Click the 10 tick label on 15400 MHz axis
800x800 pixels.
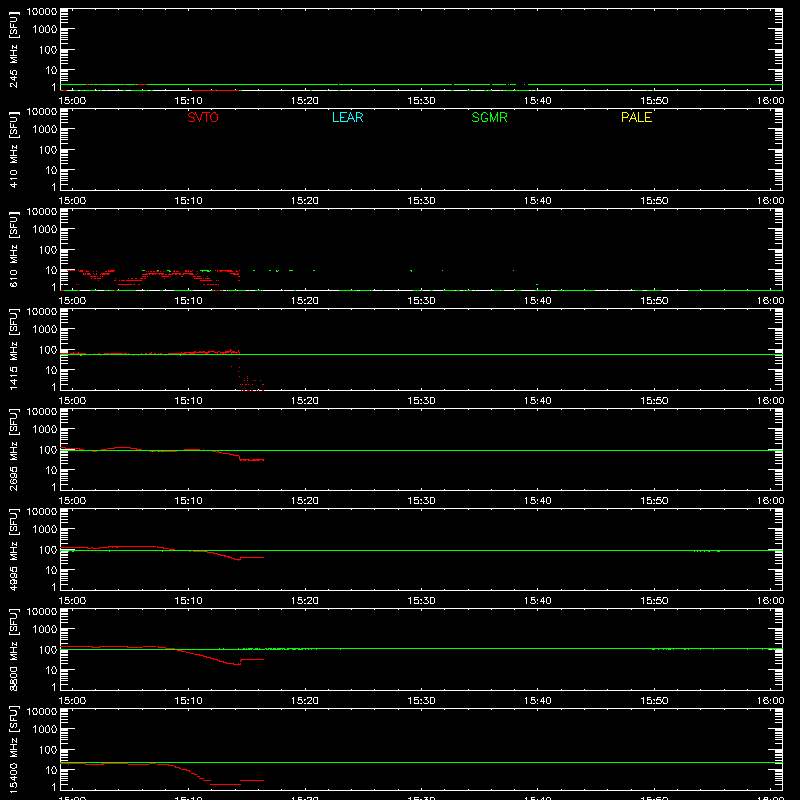point(51,770)
